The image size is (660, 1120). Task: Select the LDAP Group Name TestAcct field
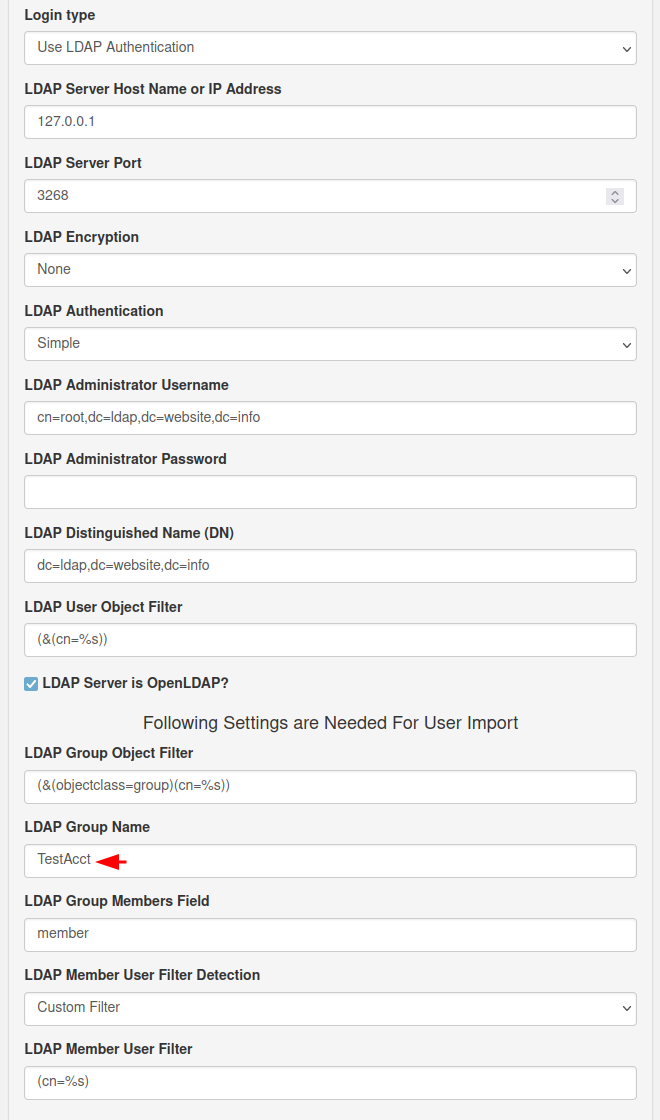pos(330,860)
